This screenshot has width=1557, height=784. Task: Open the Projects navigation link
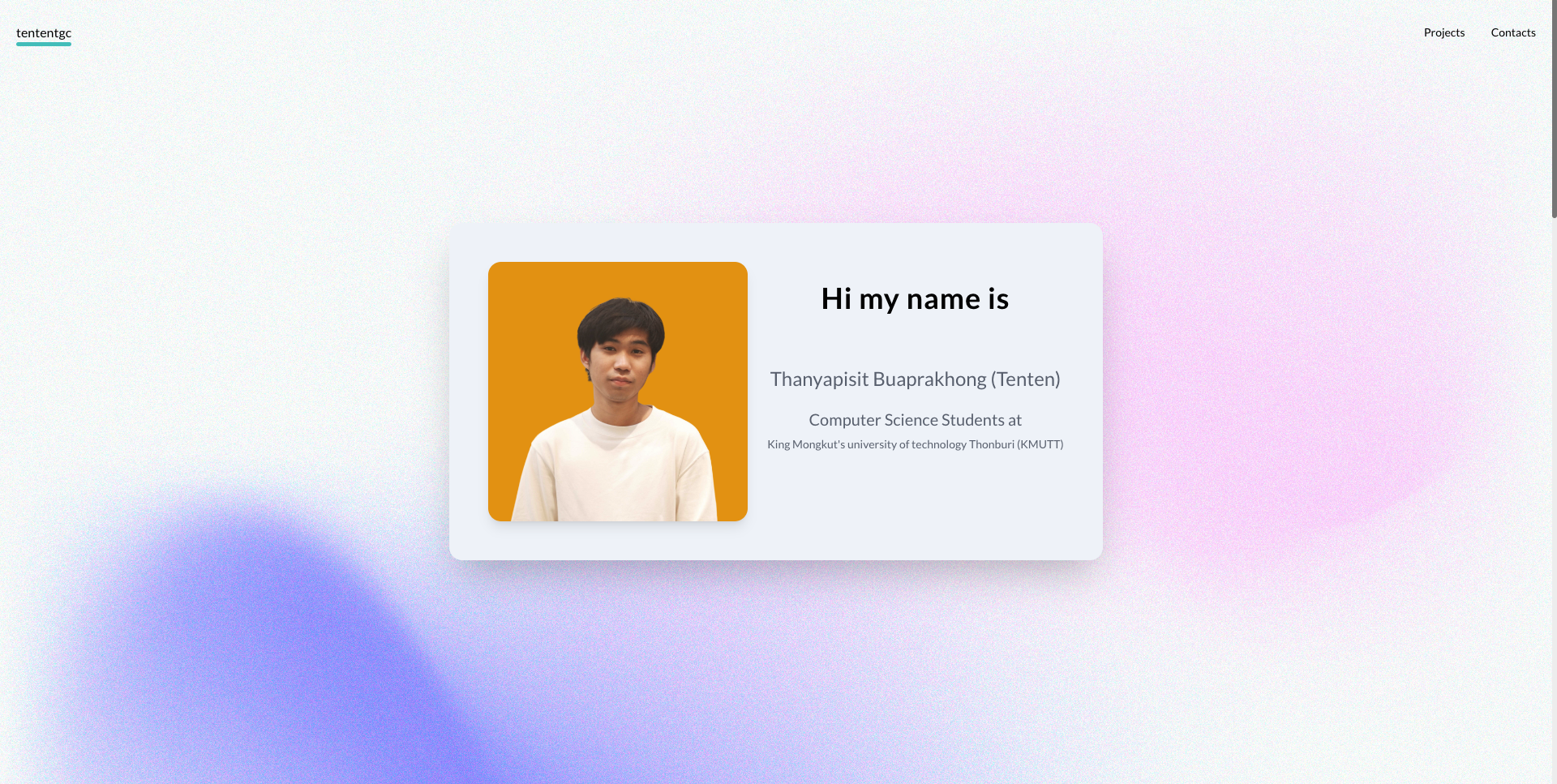(x=1443, y=32)
